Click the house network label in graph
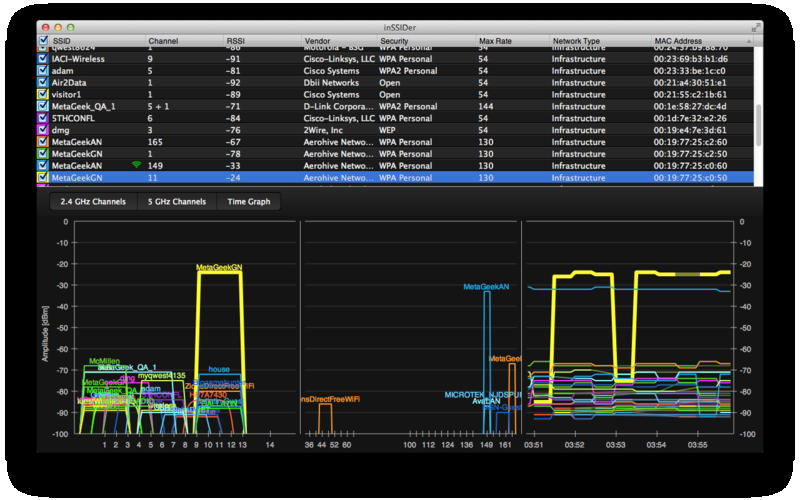Screen dimensions: 800x500 [219, 369]
